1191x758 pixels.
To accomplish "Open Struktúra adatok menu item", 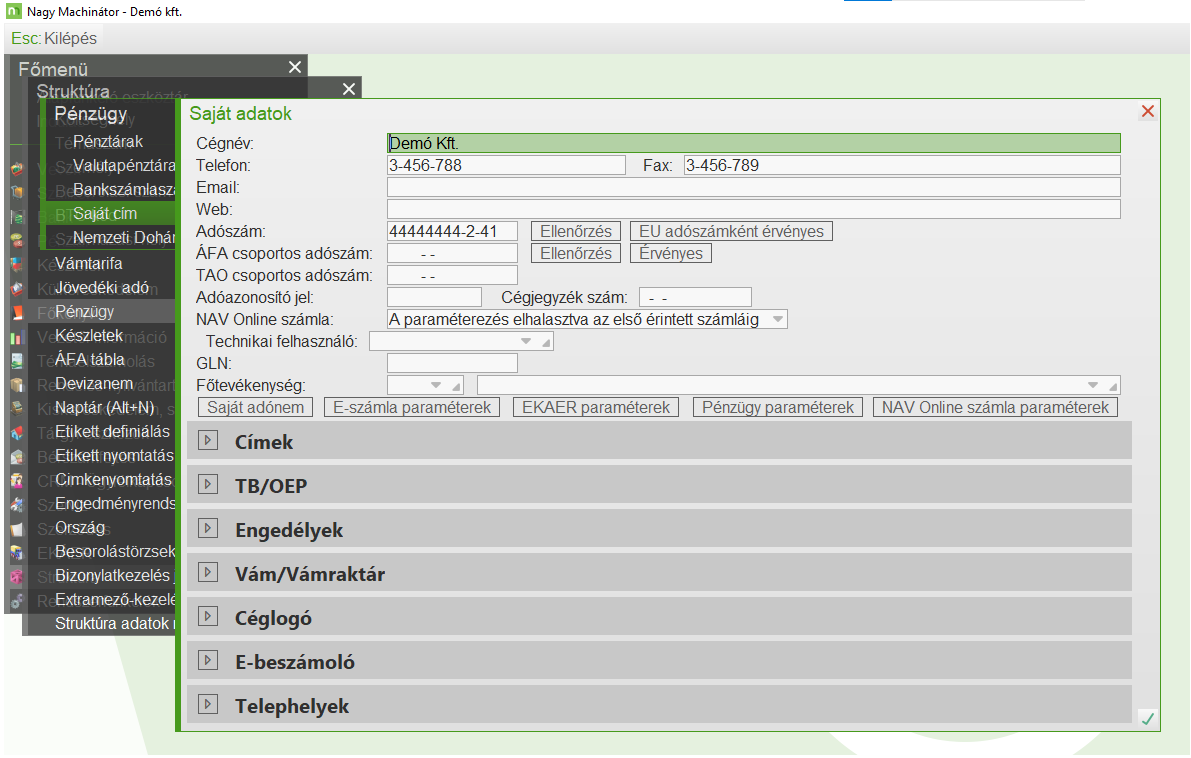I will click(114, 624).
